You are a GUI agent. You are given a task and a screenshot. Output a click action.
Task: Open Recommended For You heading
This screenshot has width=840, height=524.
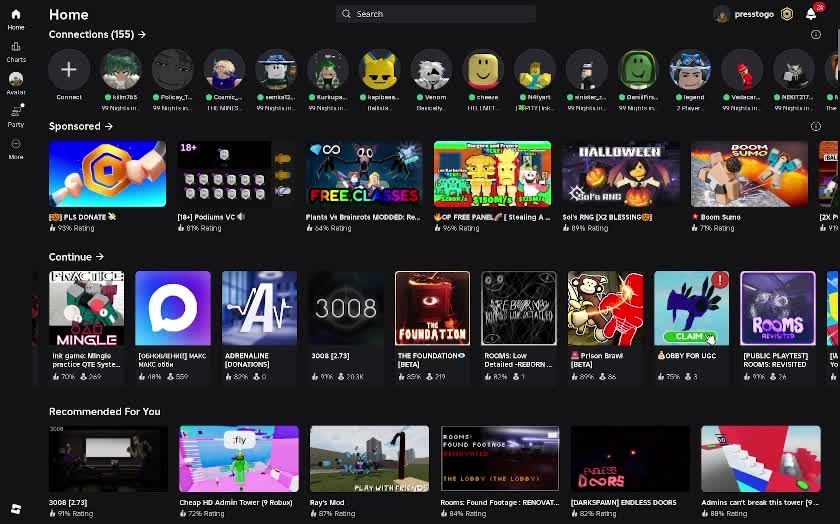point(104,411)
